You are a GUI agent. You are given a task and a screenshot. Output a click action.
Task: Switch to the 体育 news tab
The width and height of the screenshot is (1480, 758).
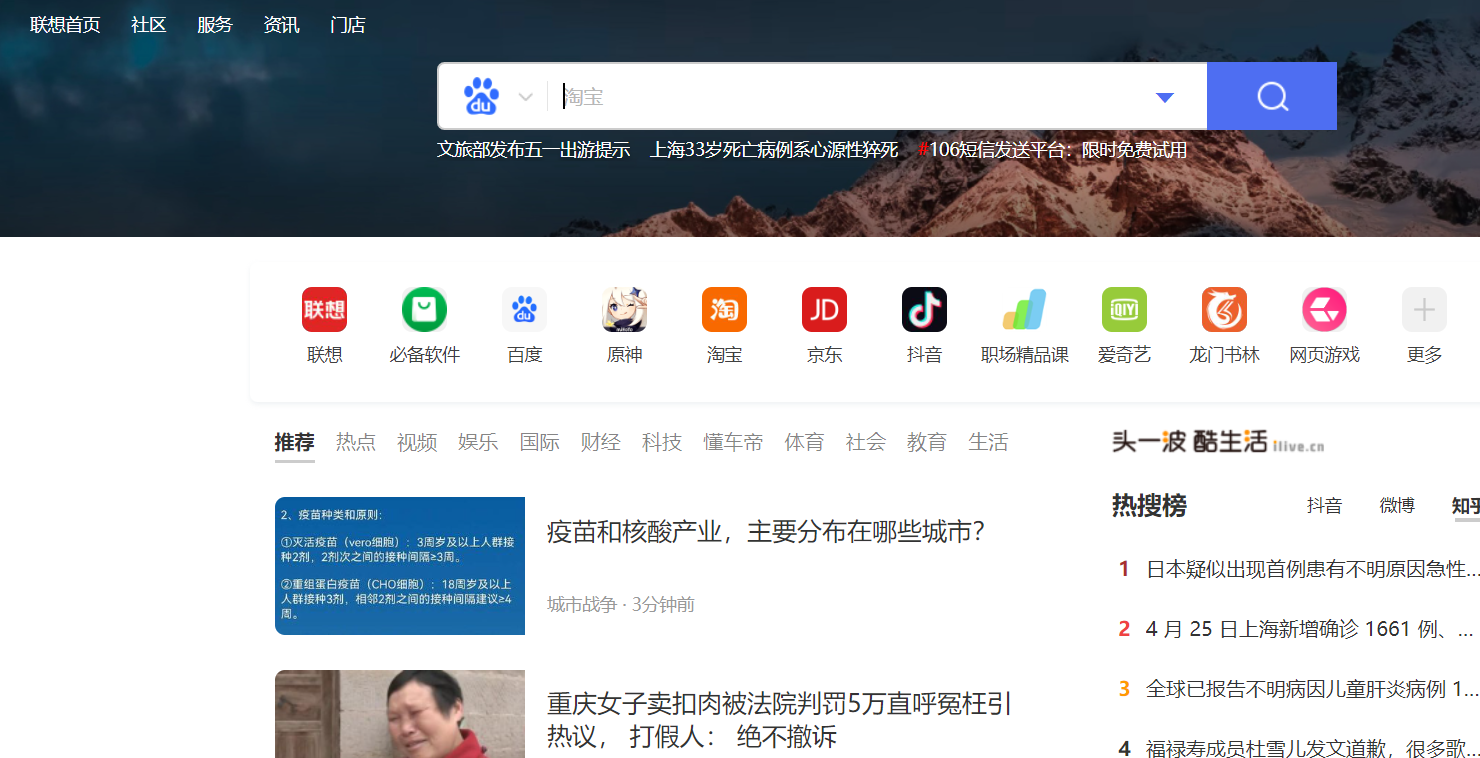(x=805, y=442)
